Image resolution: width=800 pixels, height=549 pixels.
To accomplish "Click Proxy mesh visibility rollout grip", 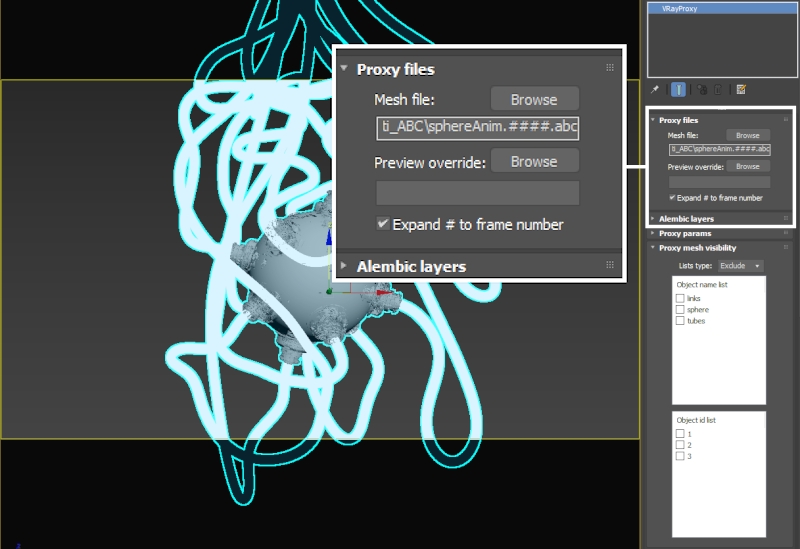I will tap(786, 248).
